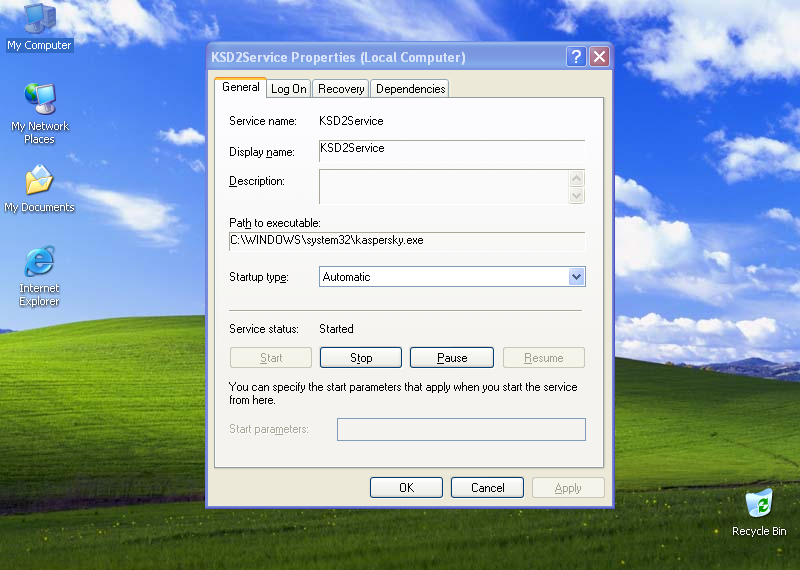The height and width of the screenshot is (570, 800).
Task: Click the Description box scroll down arrow
Action: click(x=576, y=196)
